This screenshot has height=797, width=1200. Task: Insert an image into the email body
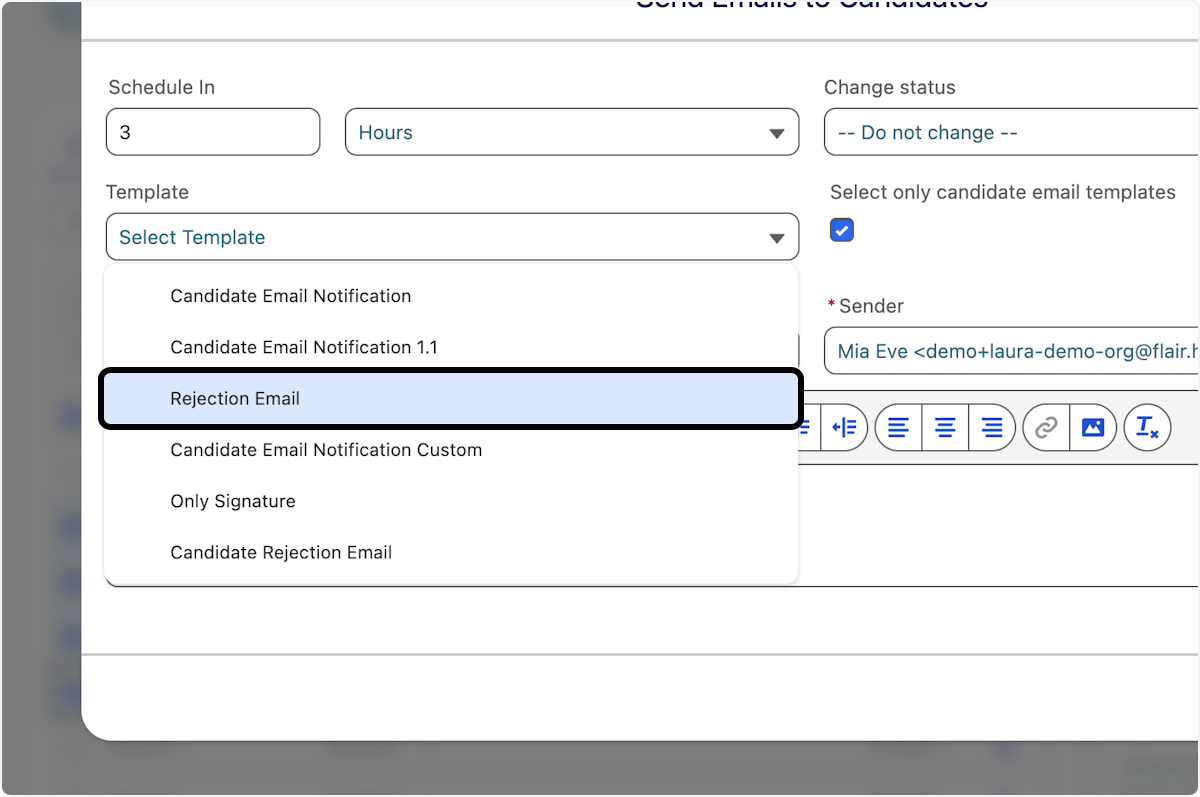click(x=1093, y=427)
